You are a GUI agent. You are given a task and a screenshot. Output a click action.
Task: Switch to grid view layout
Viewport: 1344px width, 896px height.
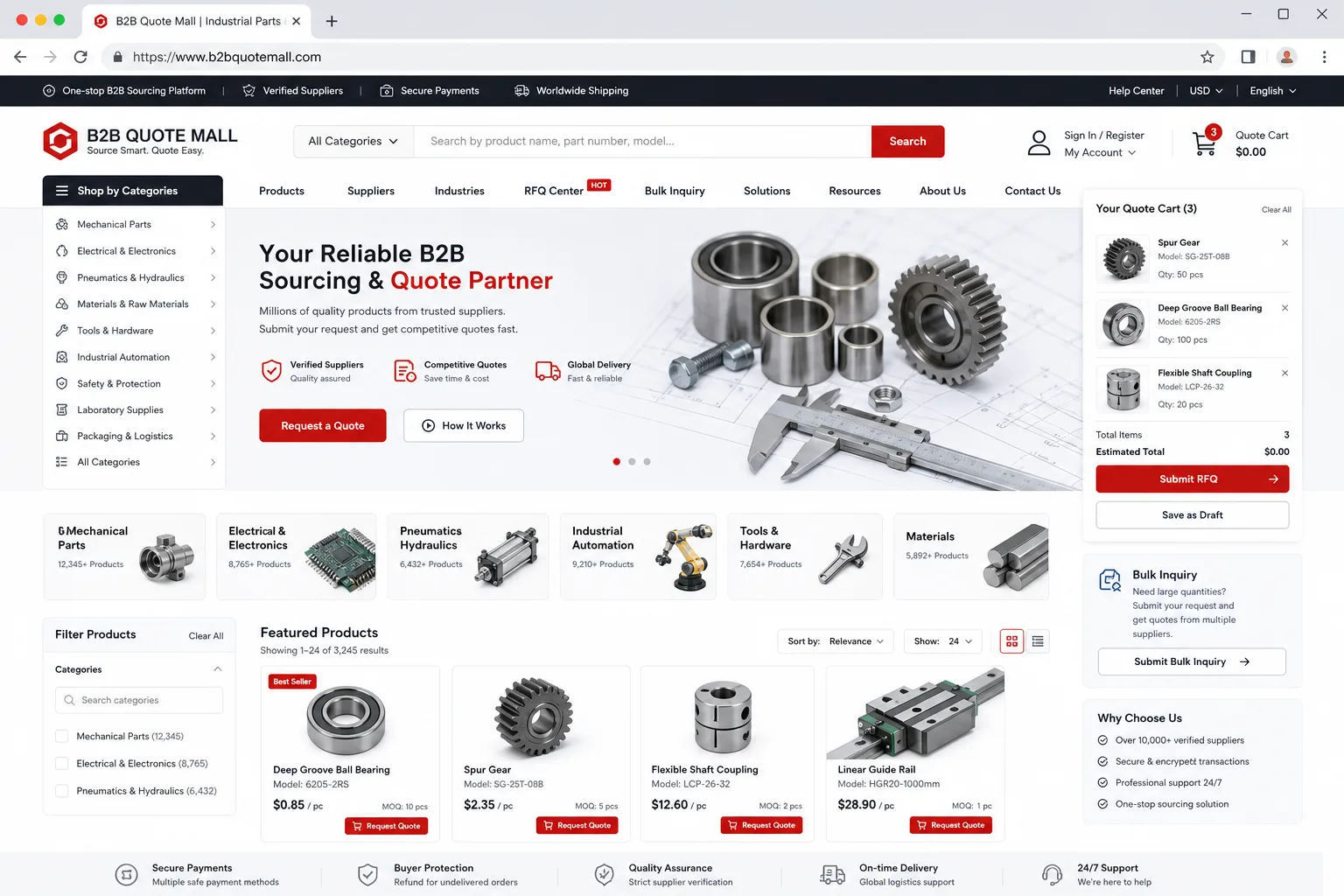(1011, 641)
